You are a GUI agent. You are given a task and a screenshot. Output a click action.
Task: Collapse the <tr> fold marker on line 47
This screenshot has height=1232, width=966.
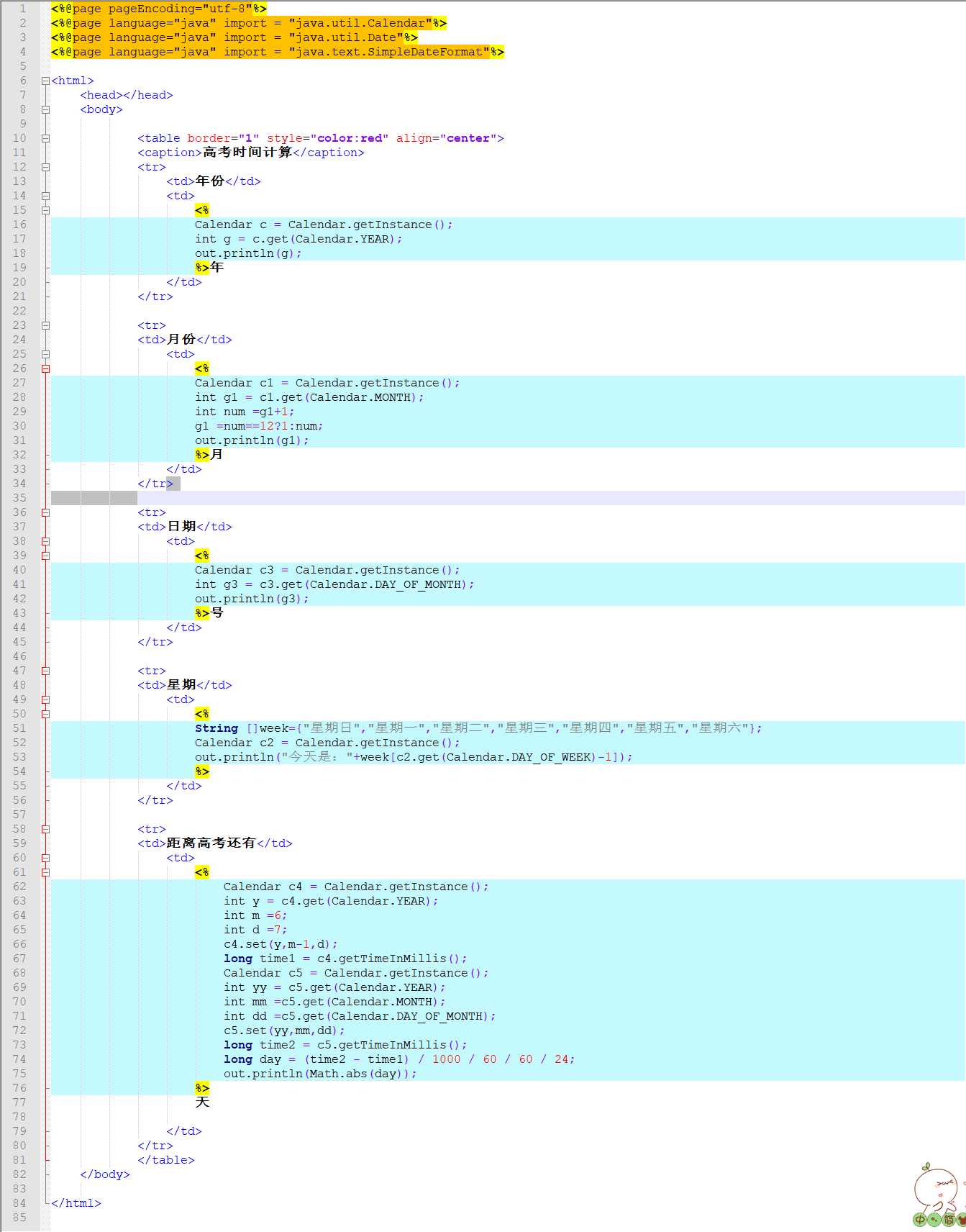(45, 671)
